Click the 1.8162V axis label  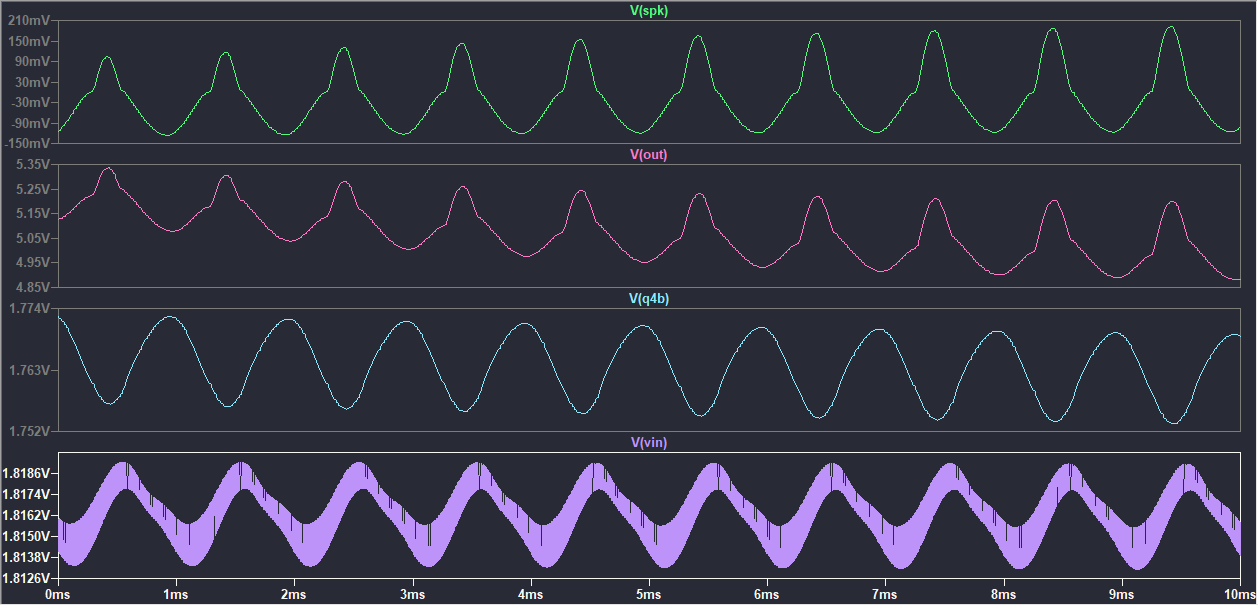pos(28,515)
